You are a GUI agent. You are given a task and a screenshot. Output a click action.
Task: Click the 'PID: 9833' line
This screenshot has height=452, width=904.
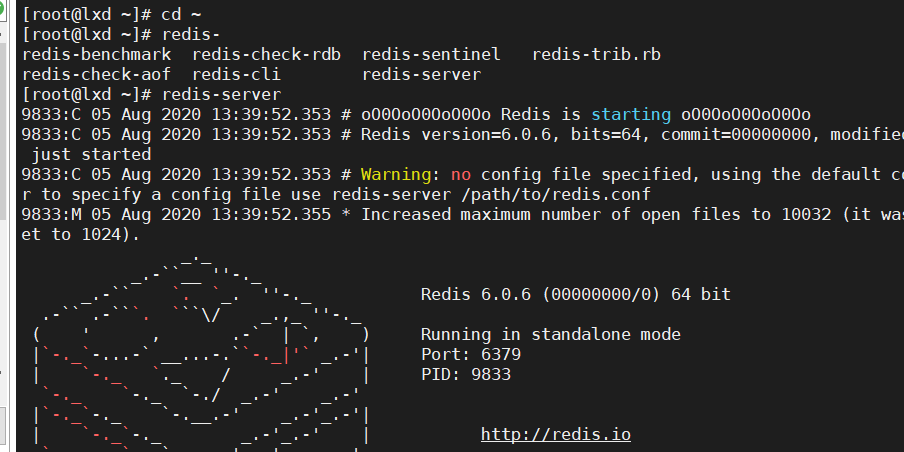[466, 374]
